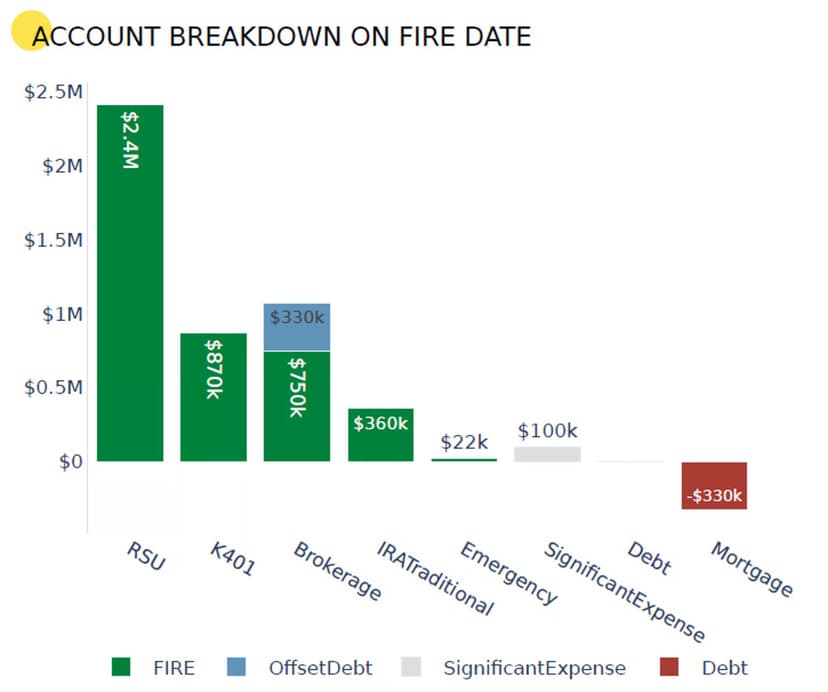Click the $2.5M y-axis tick label
828x692 pixels.
[x=53, y=92]
